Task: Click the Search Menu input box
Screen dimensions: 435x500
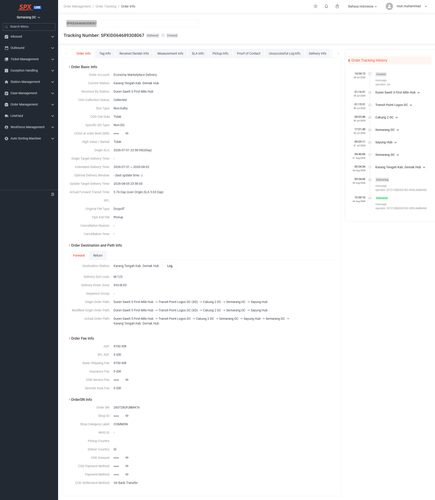Action: [x=29, y=27]
